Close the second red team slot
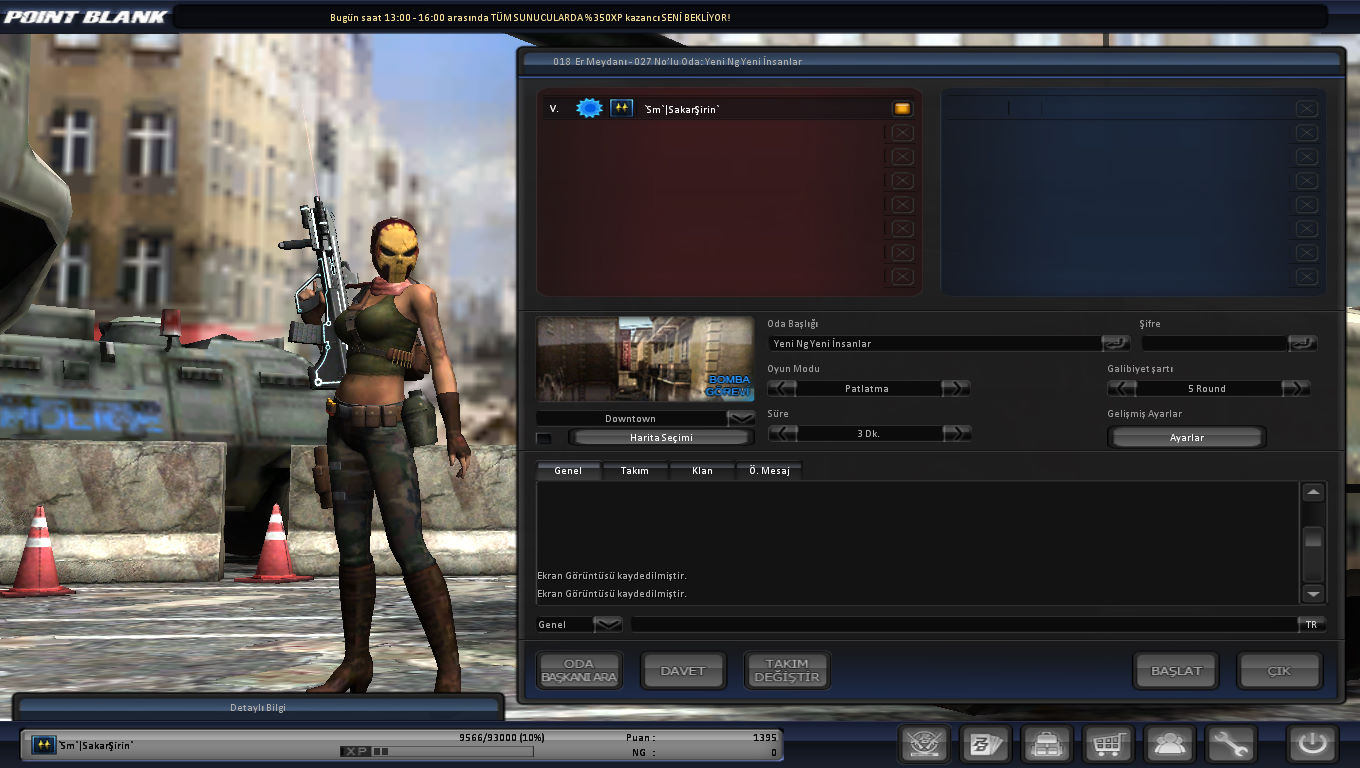The height and width of the screenshot is (768, 1360). [902, 133]
